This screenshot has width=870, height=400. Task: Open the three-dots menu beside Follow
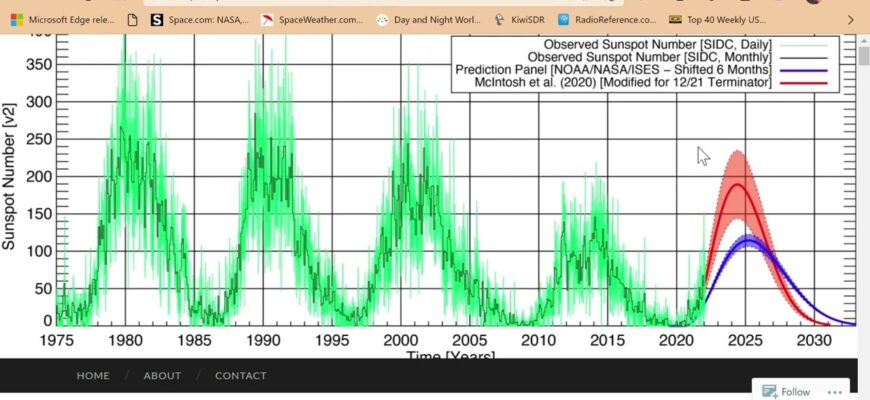[x=832, y=392]
